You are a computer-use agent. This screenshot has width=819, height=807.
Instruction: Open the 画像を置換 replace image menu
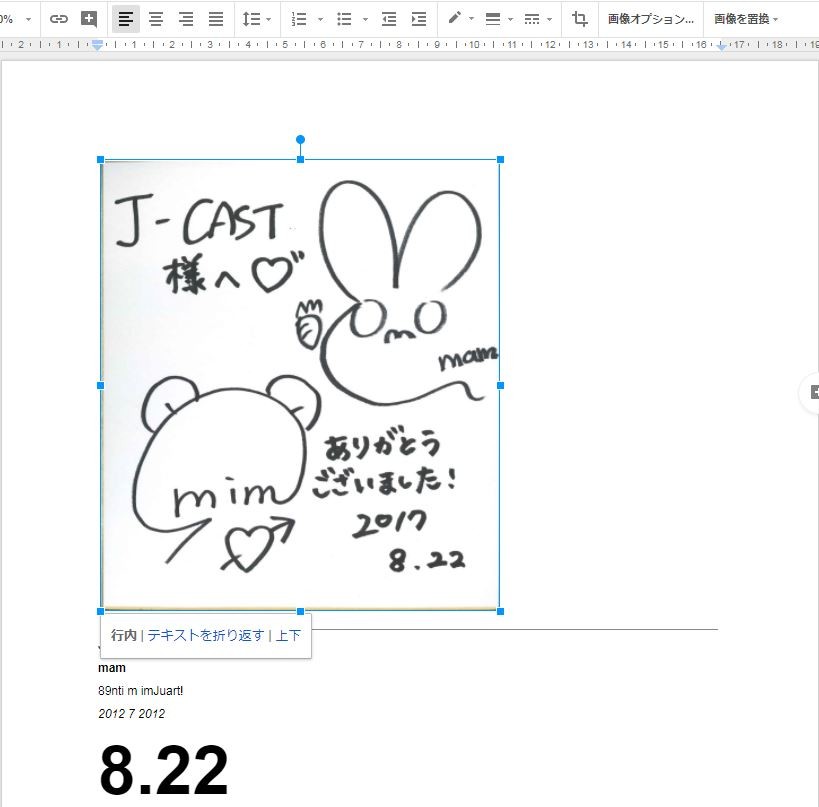pyautogui.click(x=745, y=19)
